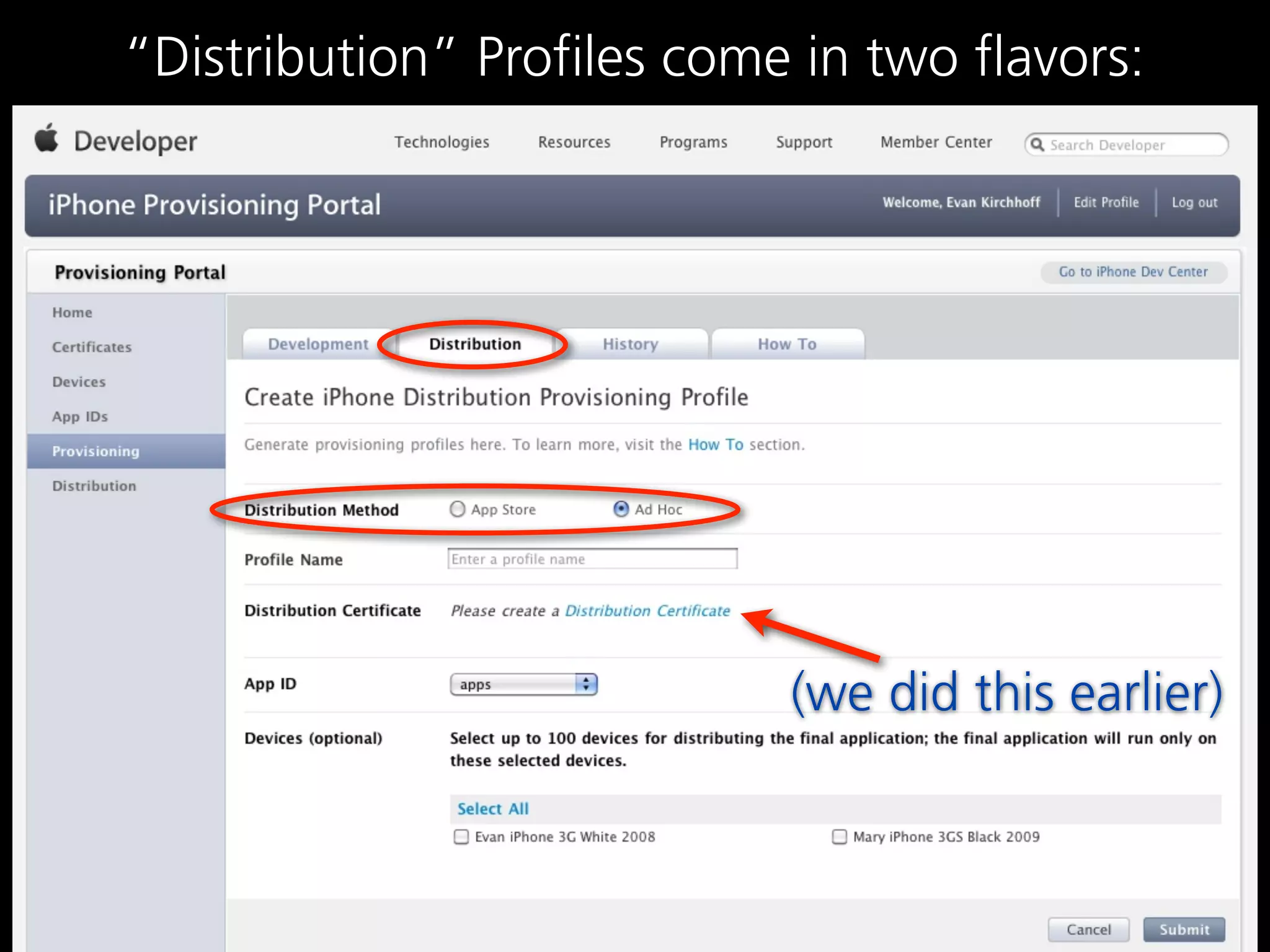
Task: Select the App Store radio button
Action: tap(457, 509)
